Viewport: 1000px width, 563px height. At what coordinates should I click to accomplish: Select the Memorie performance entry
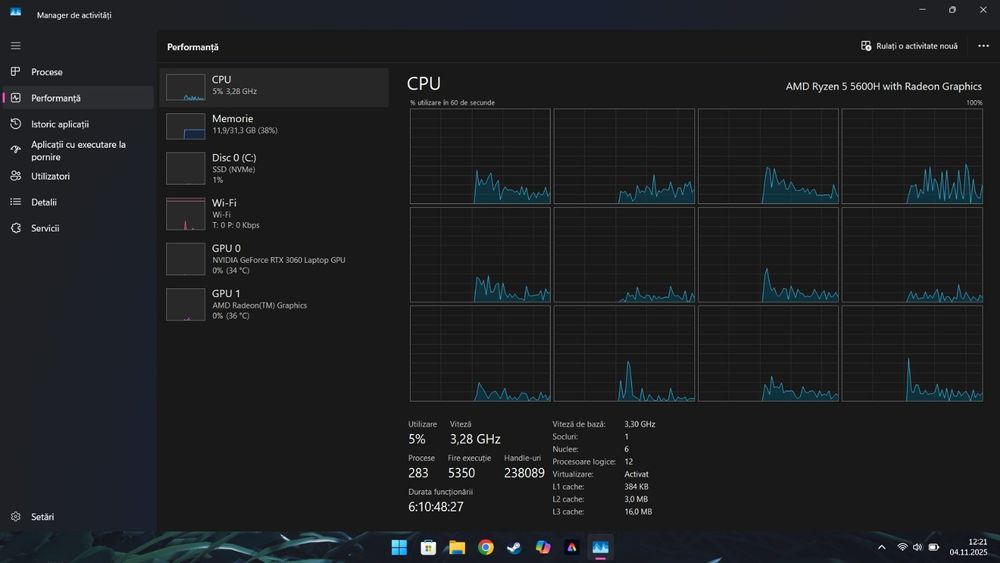tap(274, 126)
